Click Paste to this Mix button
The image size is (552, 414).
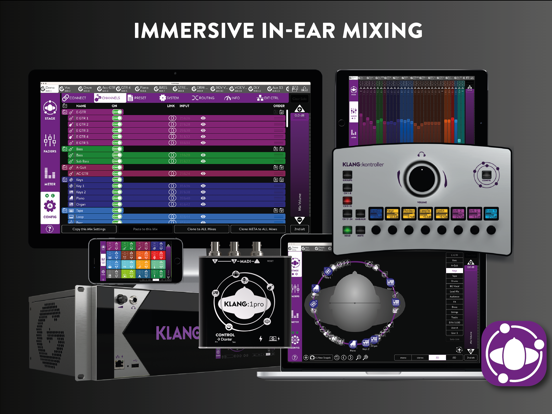(x=145, y=229)
